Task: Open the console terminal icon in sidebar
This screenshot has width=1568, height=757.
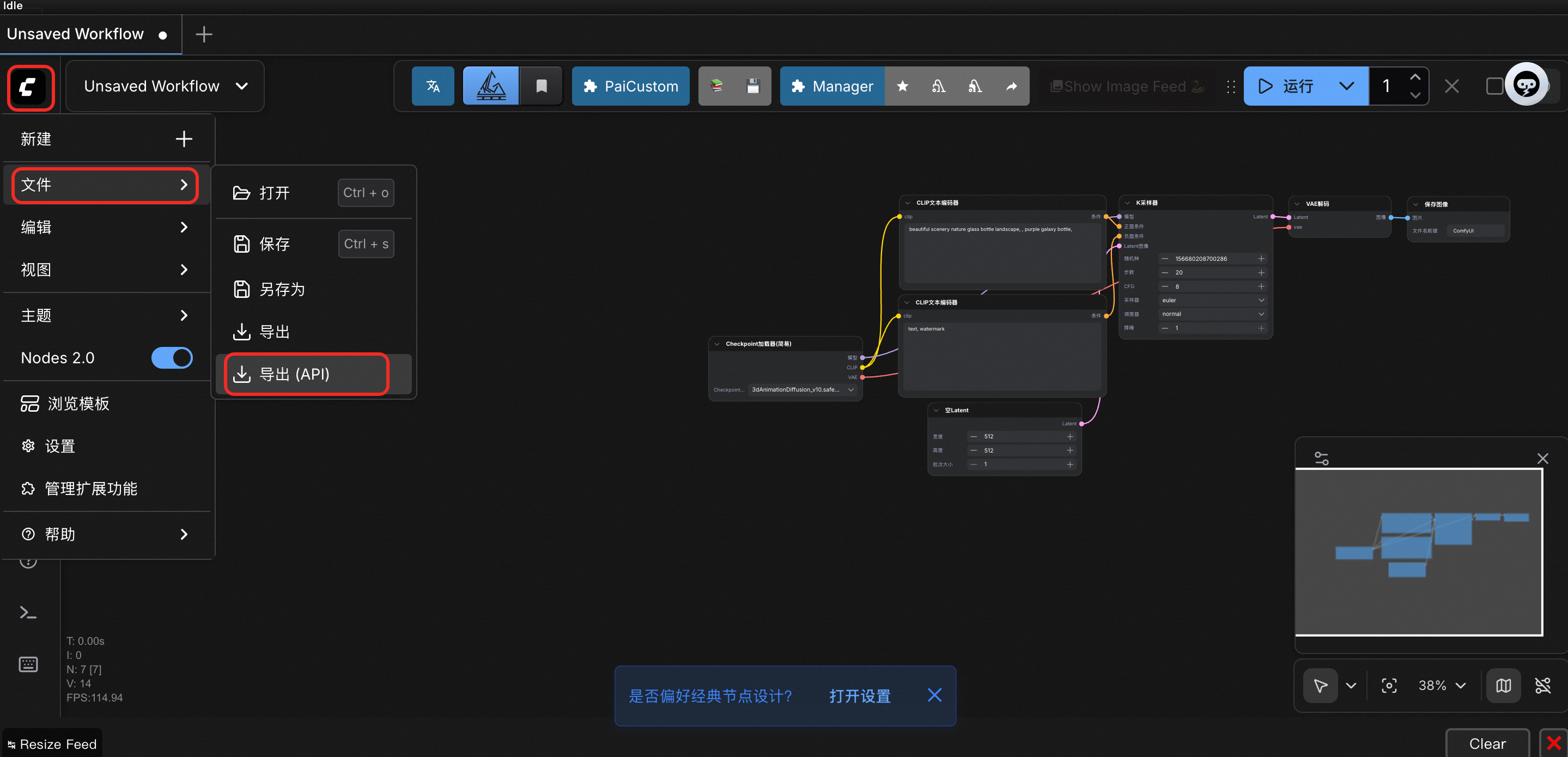Action: (28, 612)
